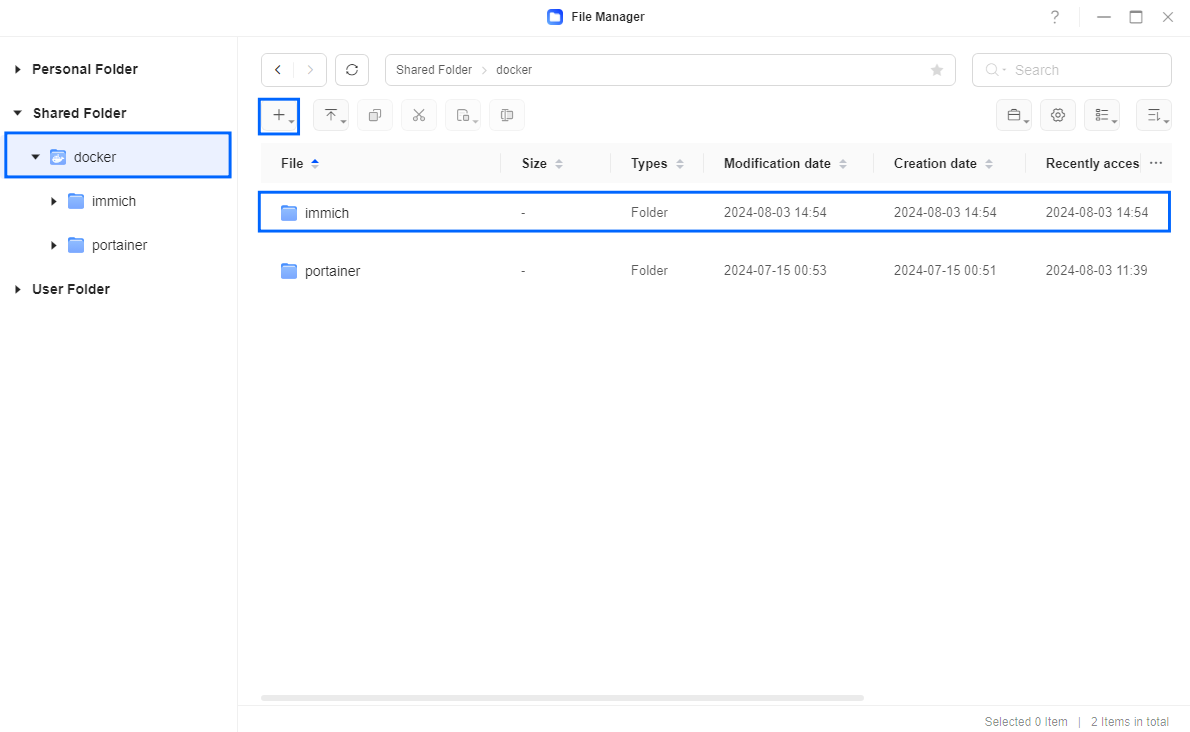Add docker path to favorites star
1190x732 pixels.
pos(937,70)
